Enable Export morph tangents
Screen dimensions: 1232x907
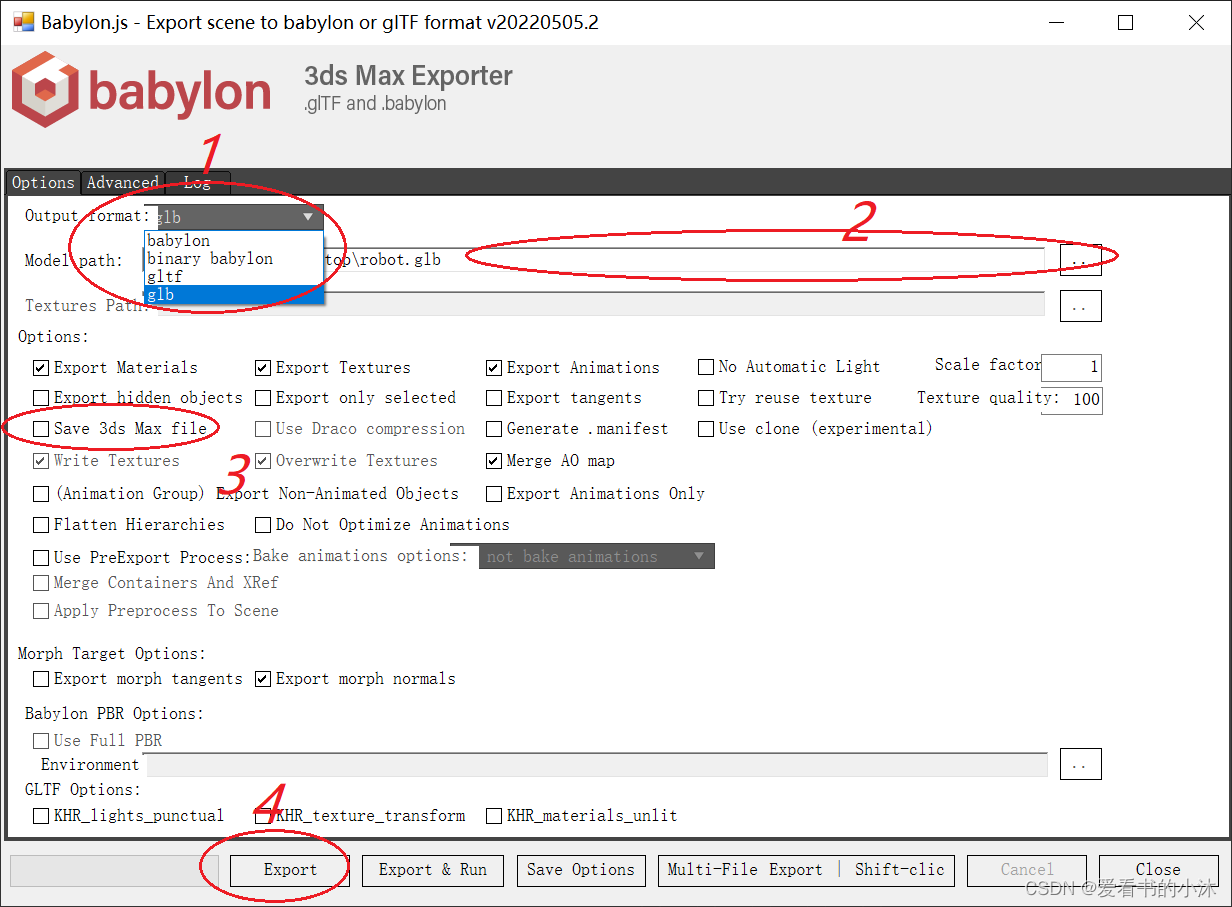pos(41,679)
